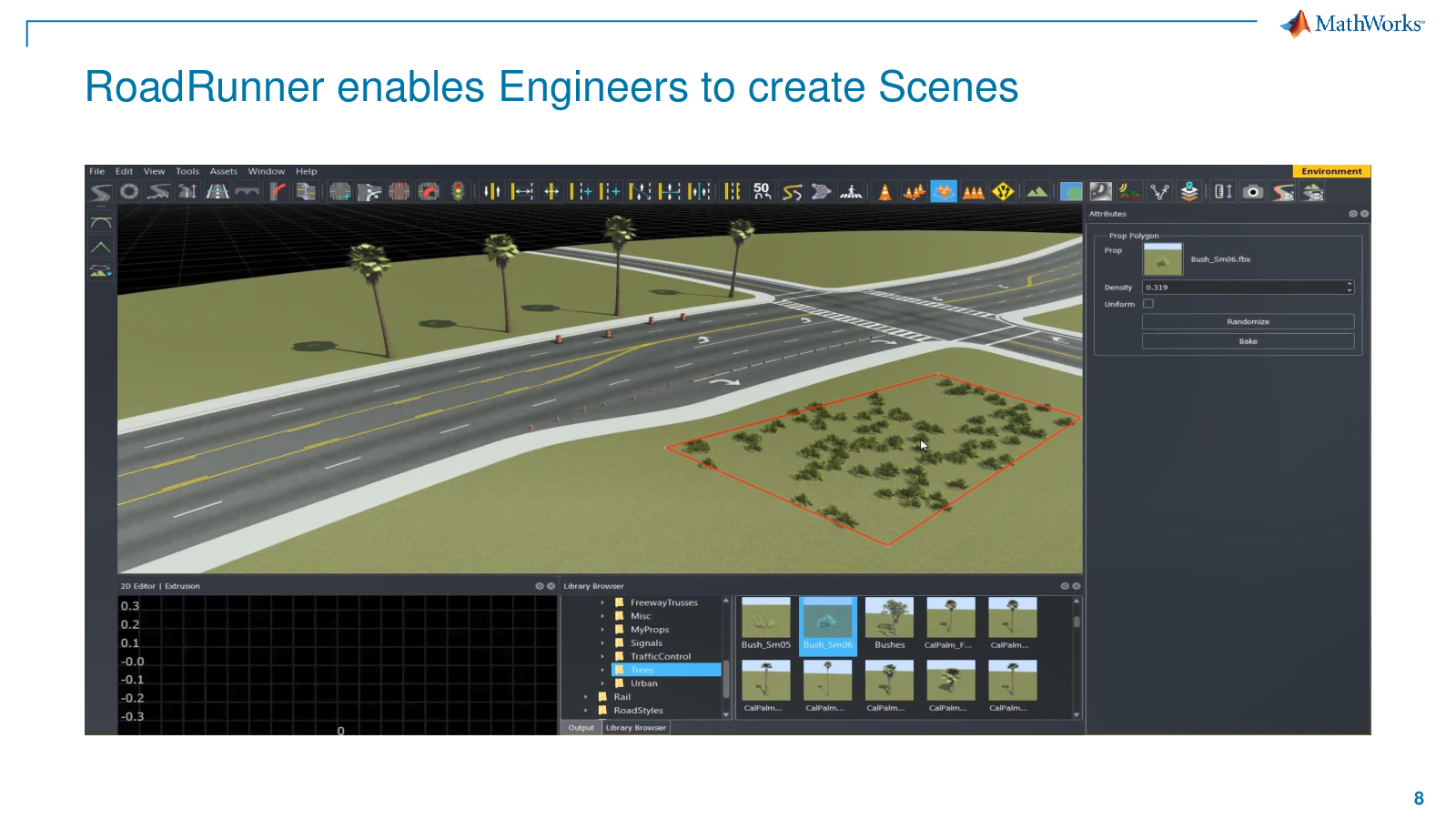This screenshot has height=819, width=1456.
Task: Select the Bush_Sm05 thumbnail
Action: tap(766, 624)
